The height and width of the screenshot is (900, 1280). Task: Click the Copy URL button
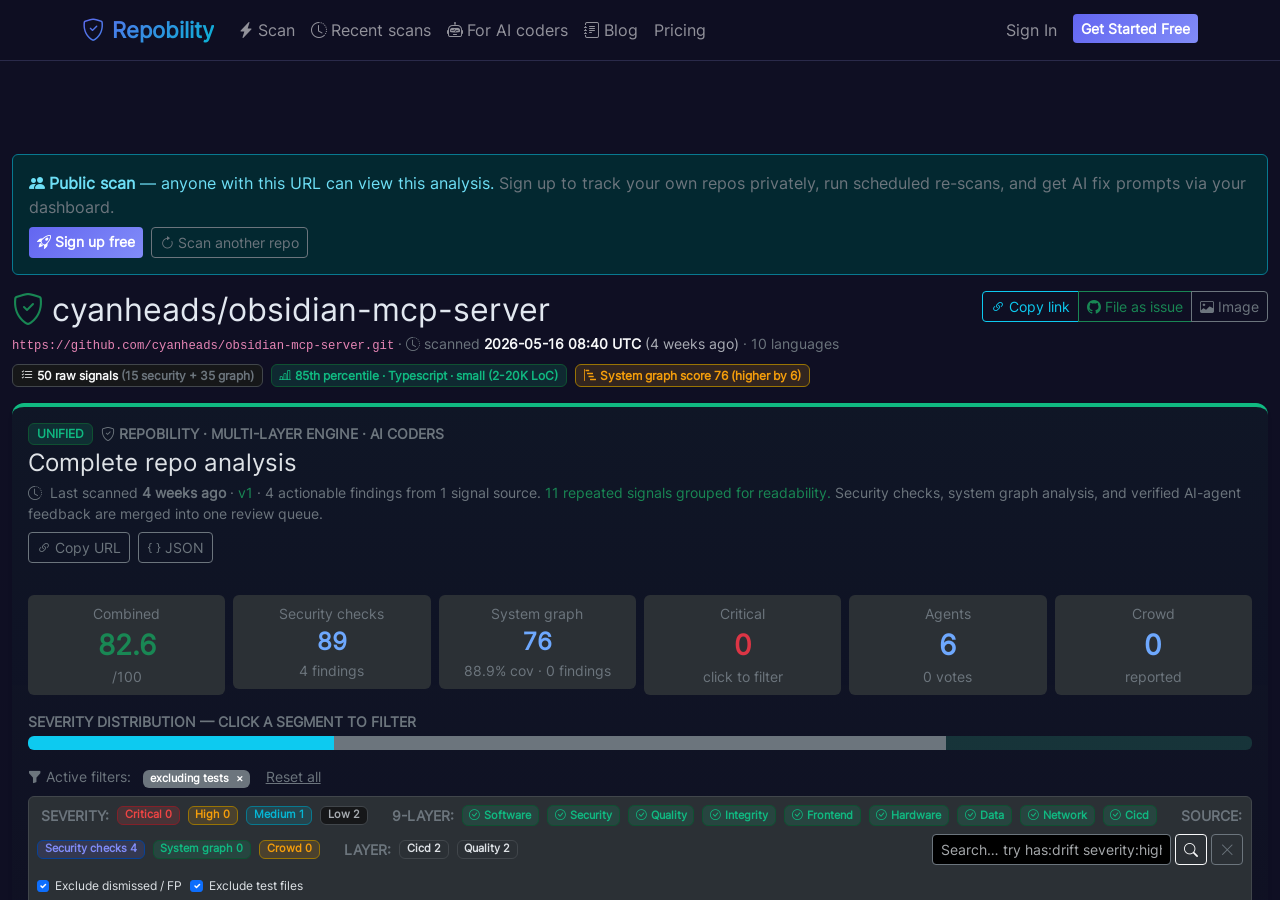[x=79, y=548]
